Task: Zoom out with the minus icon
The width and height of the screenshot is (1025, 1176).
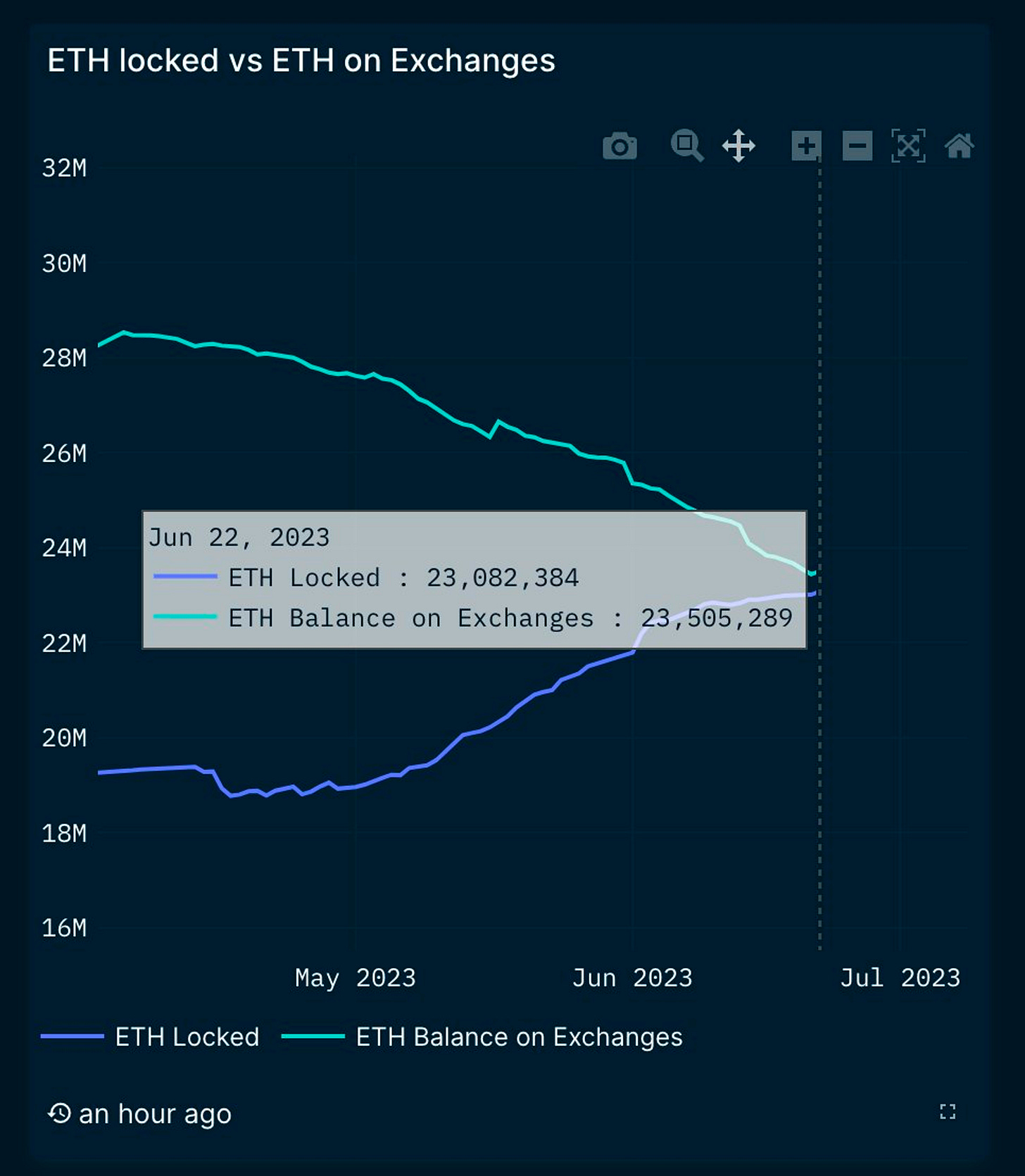Action: [x=857, y=146]
